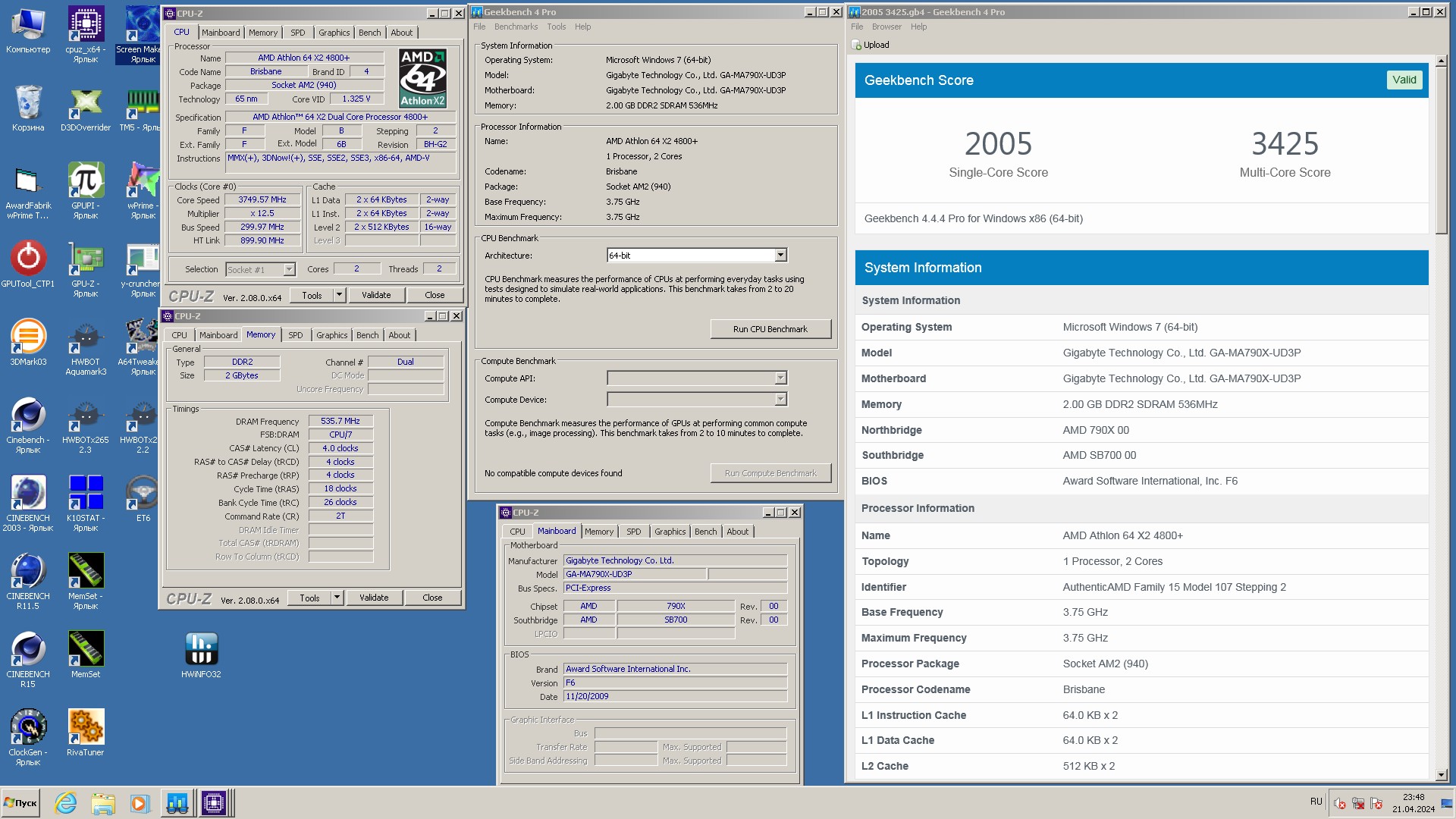Open the HWiNFO32 desktop icon
The width and height of the screenshot is (1456, 819).
click(201, 655)
